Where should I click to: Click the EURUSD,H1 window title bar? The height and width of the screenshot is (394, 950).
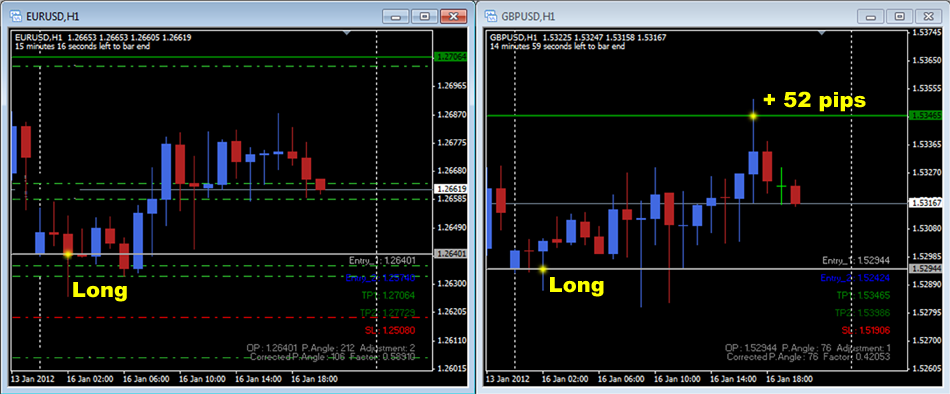click(x=200, y=16)
